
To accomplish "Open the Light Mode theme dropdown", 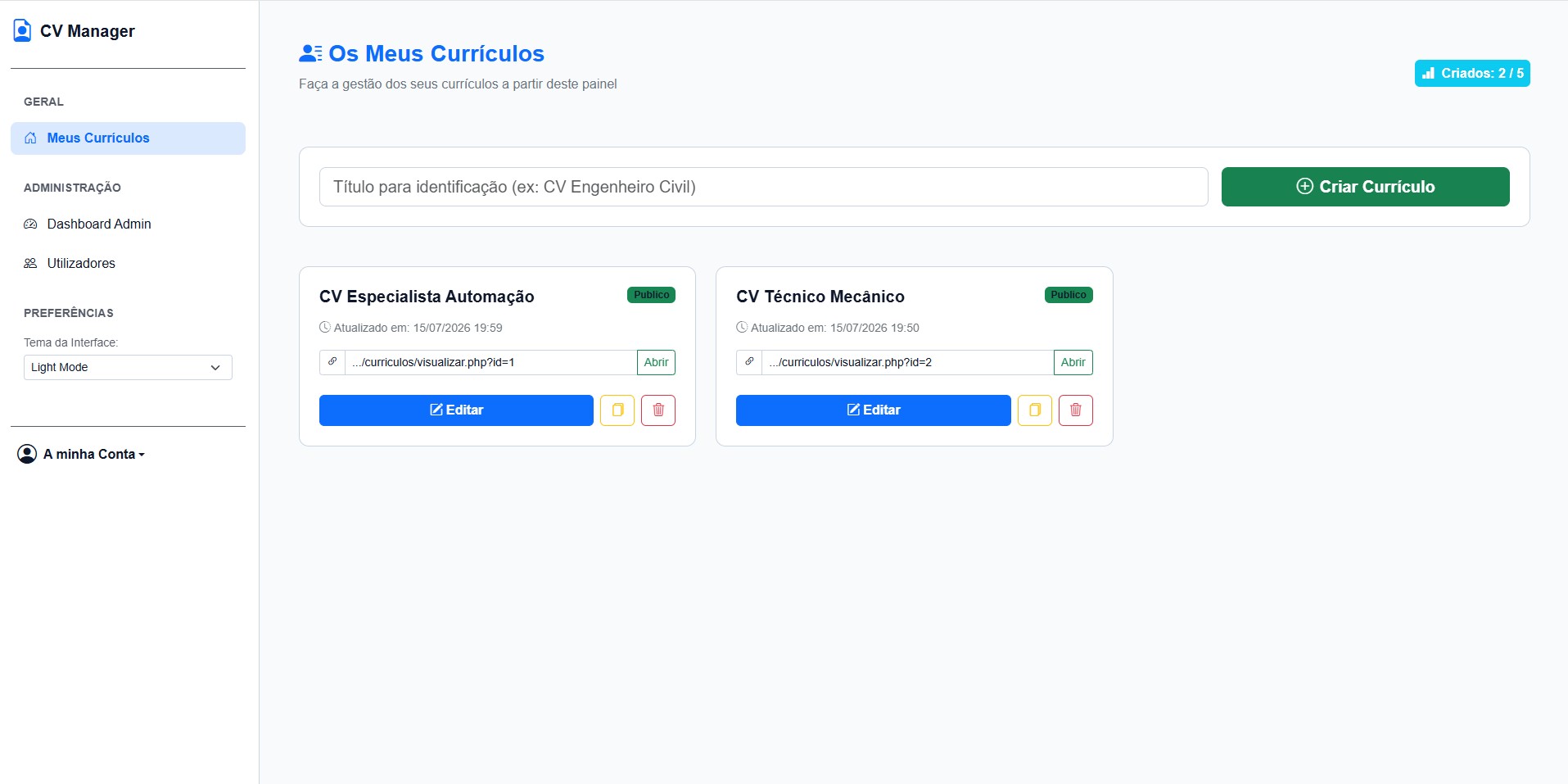I will coord(128,367).
